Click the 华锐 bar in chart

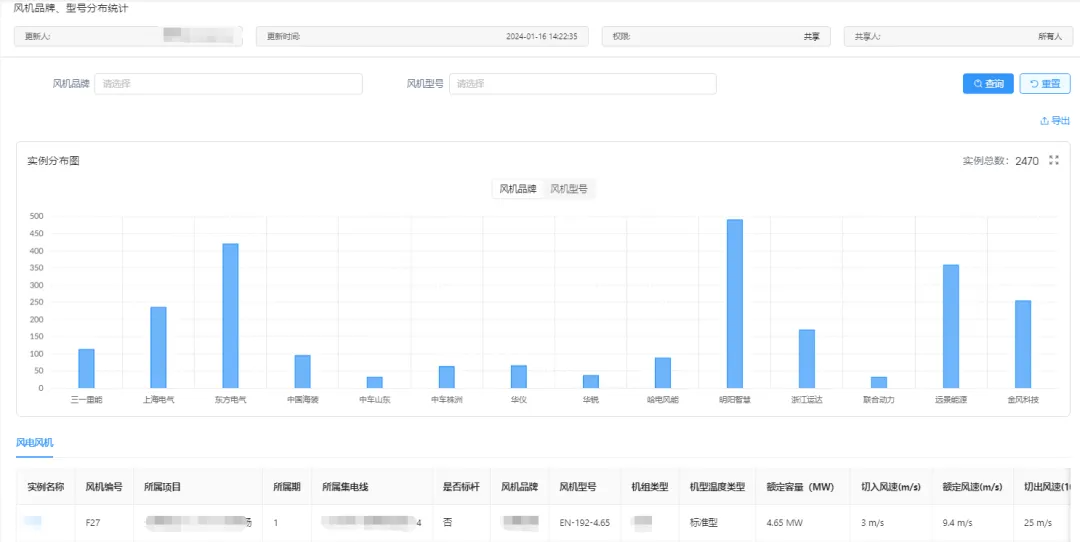pyautogui.click(x=590, y=382)
